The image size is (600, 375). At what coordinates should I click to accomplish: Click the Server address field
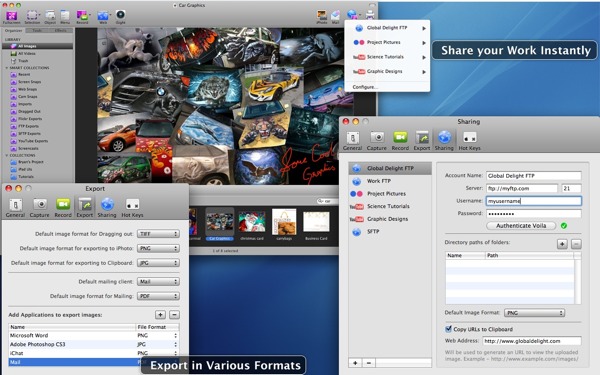[x=522, y=188]
